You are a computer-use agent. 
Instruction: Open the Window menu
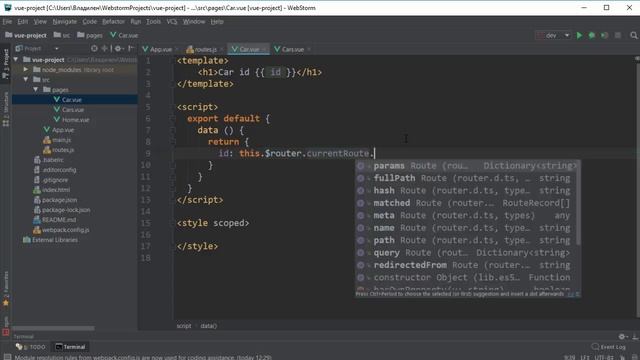194,22
